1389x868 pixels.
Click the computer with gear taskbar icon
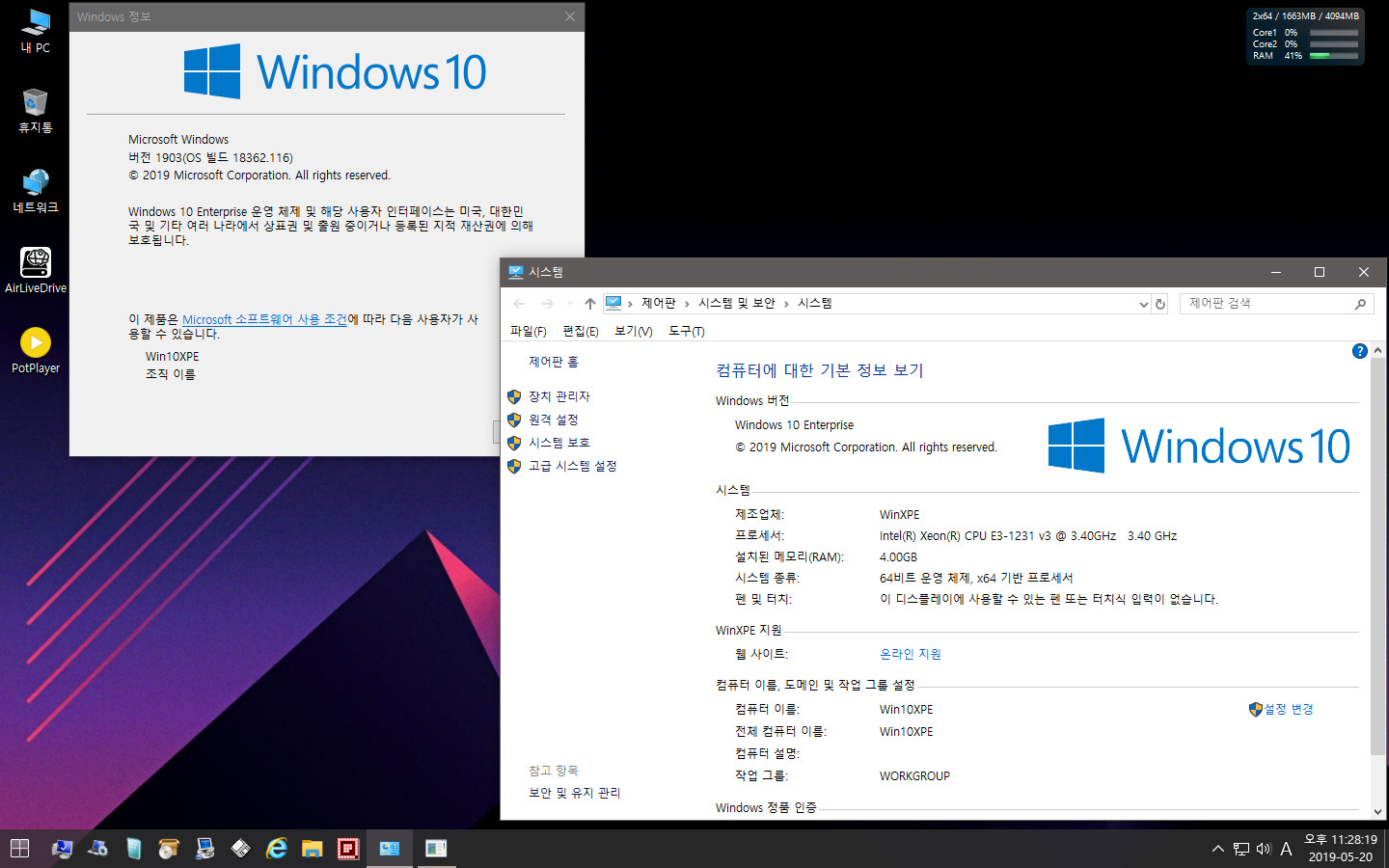click(x=97, y=849)
